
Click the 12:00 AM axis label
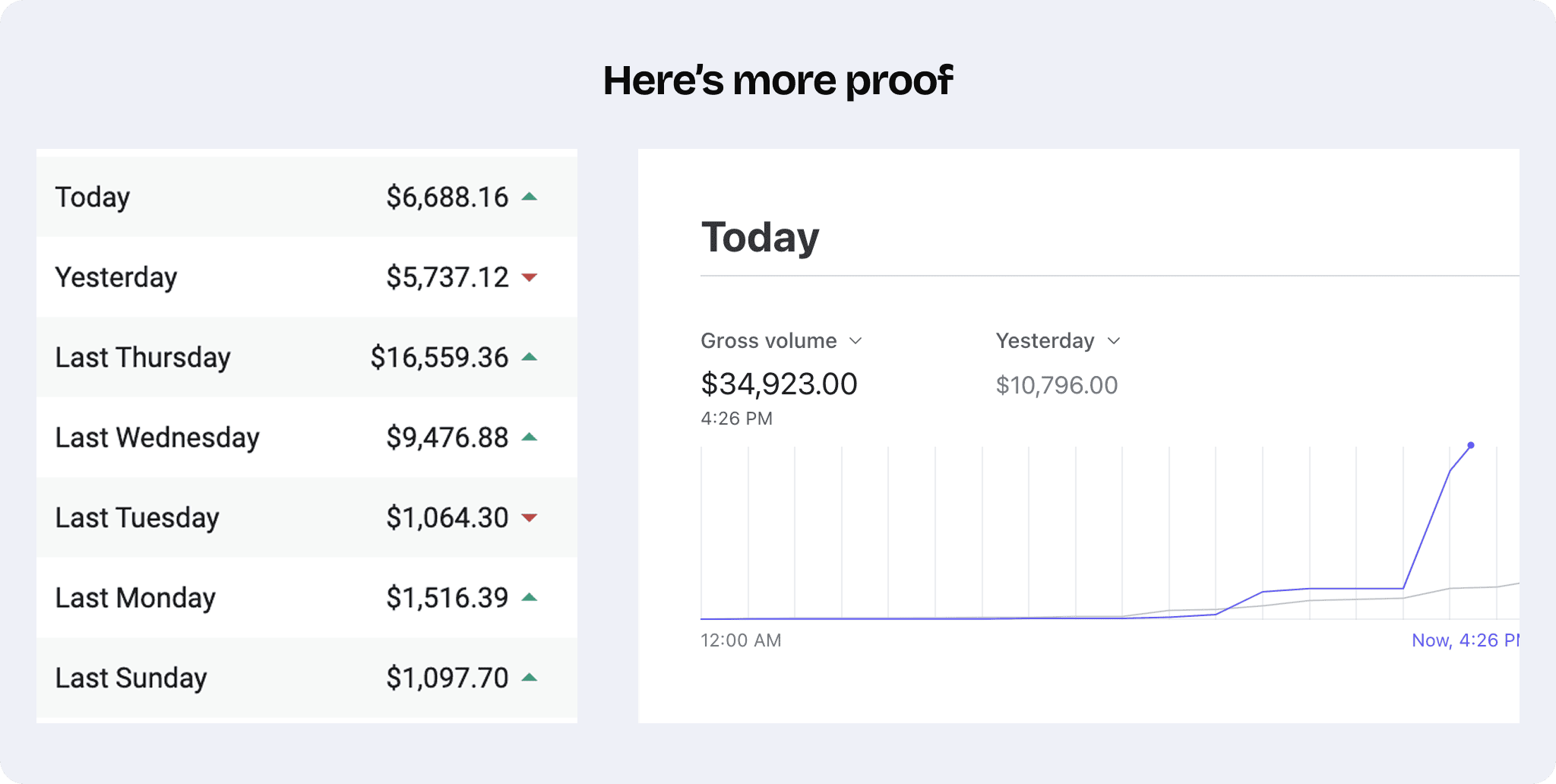[x=741, y=640]
